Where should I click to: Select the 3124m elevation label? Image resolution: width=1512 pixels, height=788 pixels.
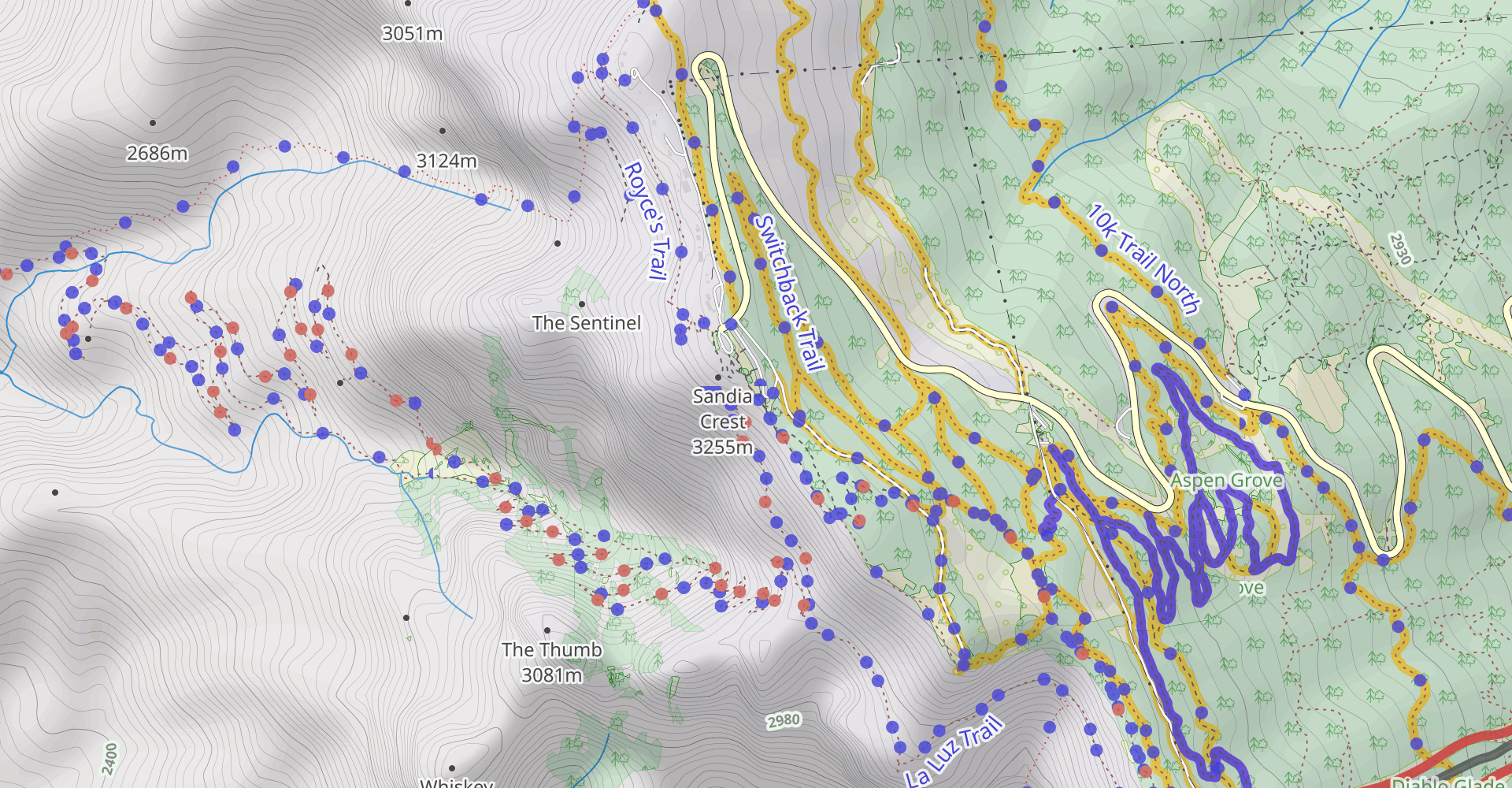pyautogui.click(x=447, y=161)
